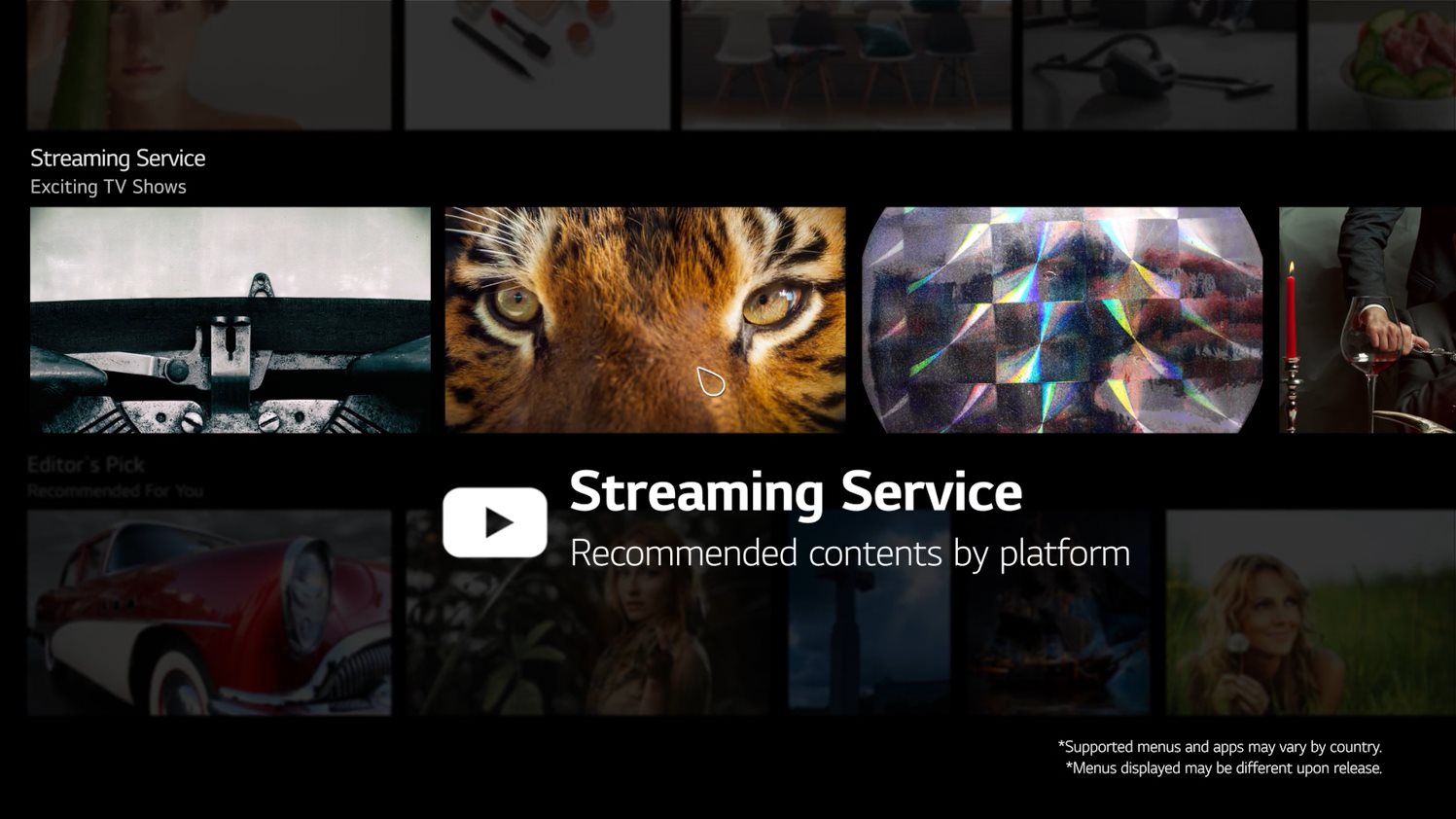
Task: Click the Exciting TV Shows subtitle
Action: 108,187
